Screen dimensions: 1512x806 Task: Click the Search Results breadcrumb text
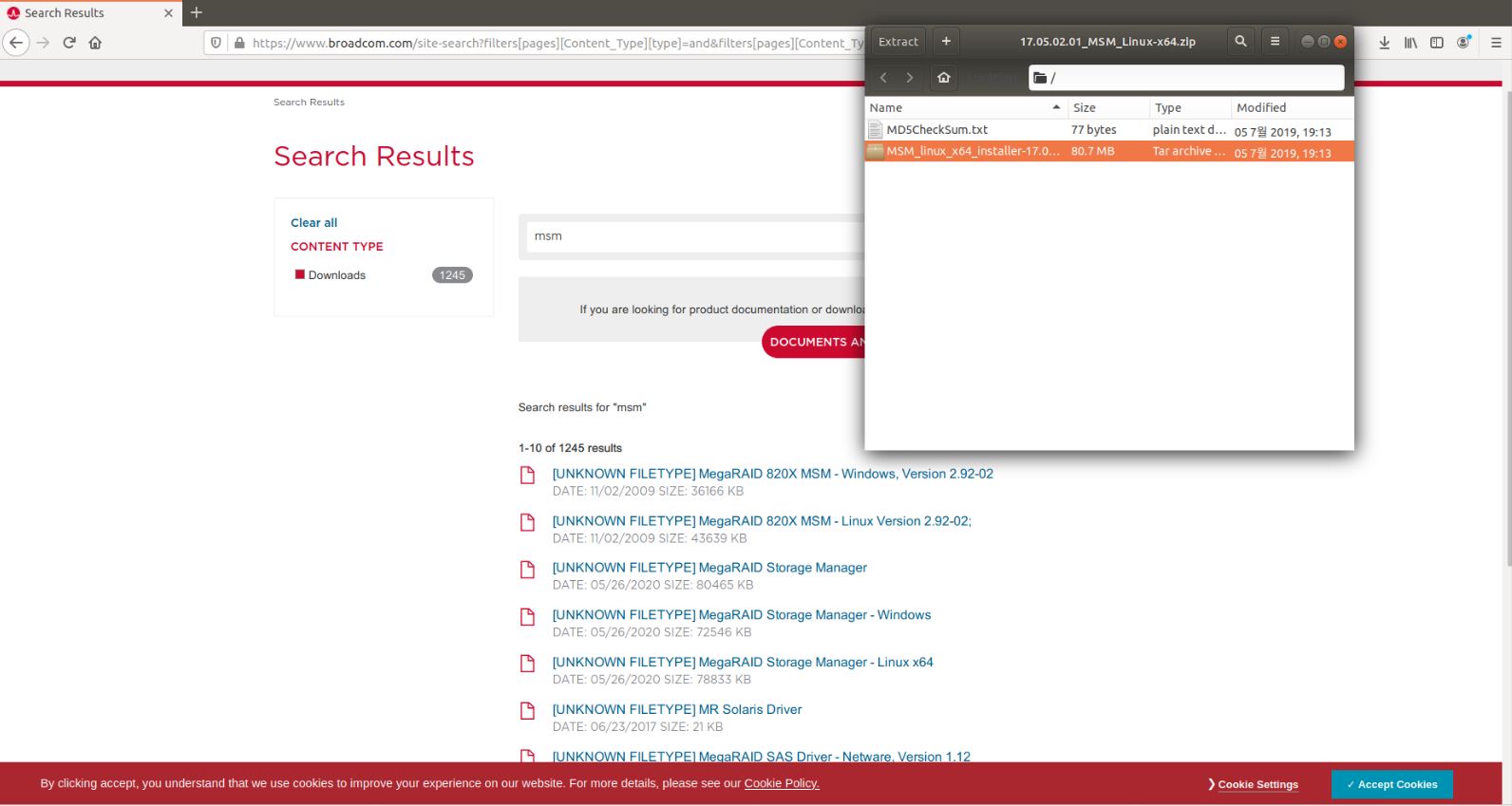(309, 102)
